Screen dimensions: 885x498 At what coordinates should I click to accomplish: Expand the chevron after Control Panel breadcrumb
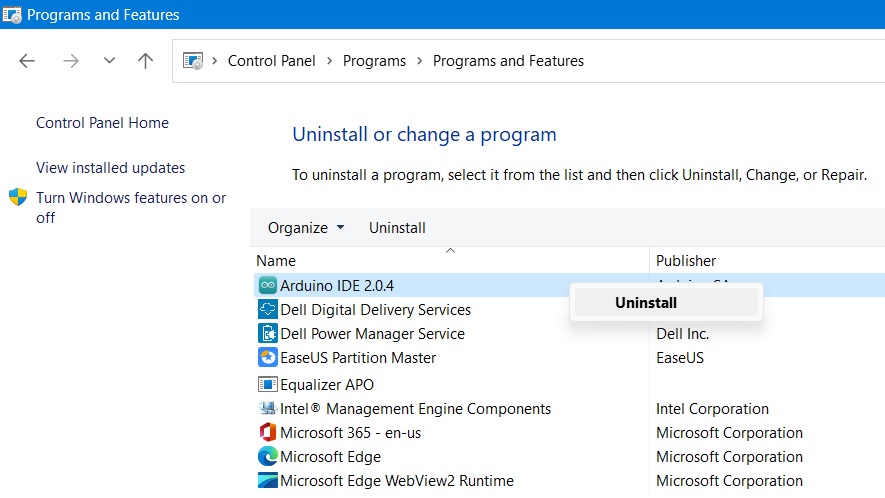(330, 60)
